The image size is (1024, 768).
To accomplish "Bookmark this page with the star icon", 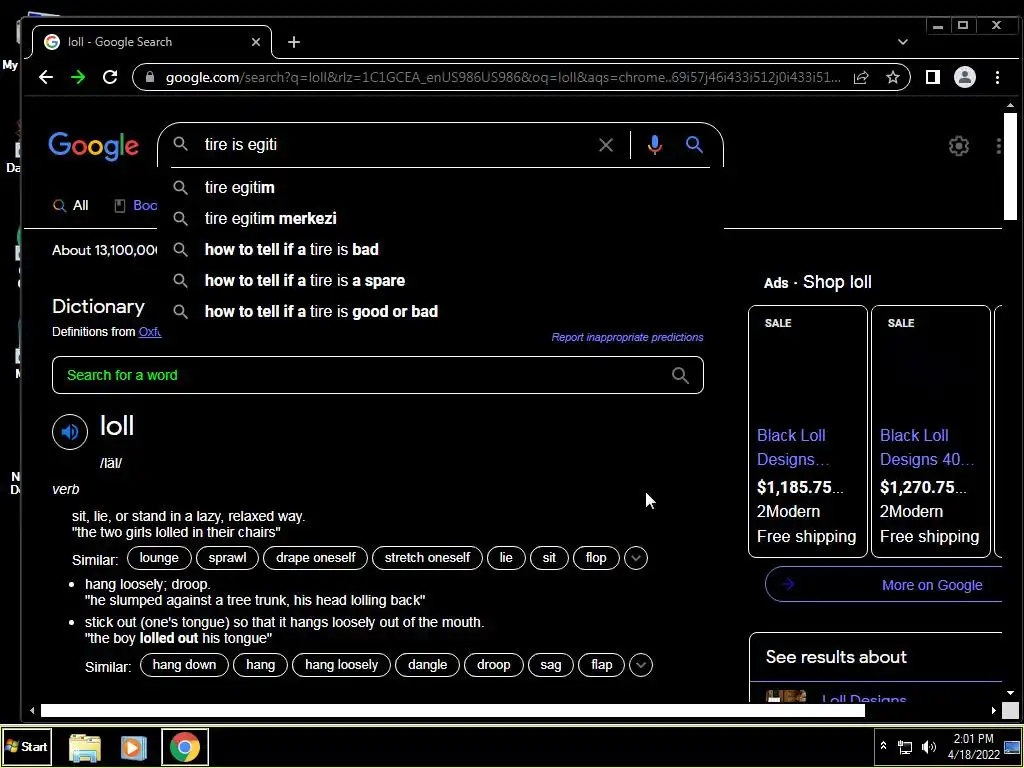I will click(x=893, y=77).
